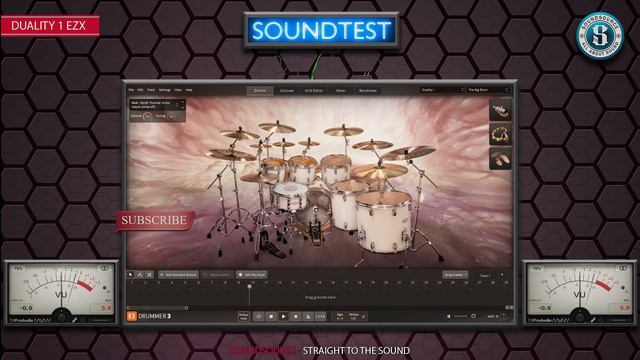640x360 pixels.
Task: Click Add Standard Groove button
Action: pyautogui.click(x=178, y=275)
